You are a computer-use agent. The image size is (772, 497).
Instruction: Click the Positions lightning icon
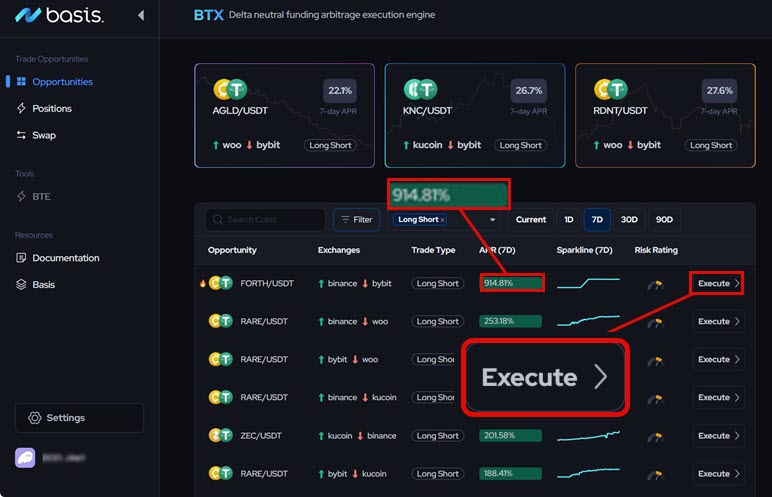pyautogui.click(x=21, y=108)
